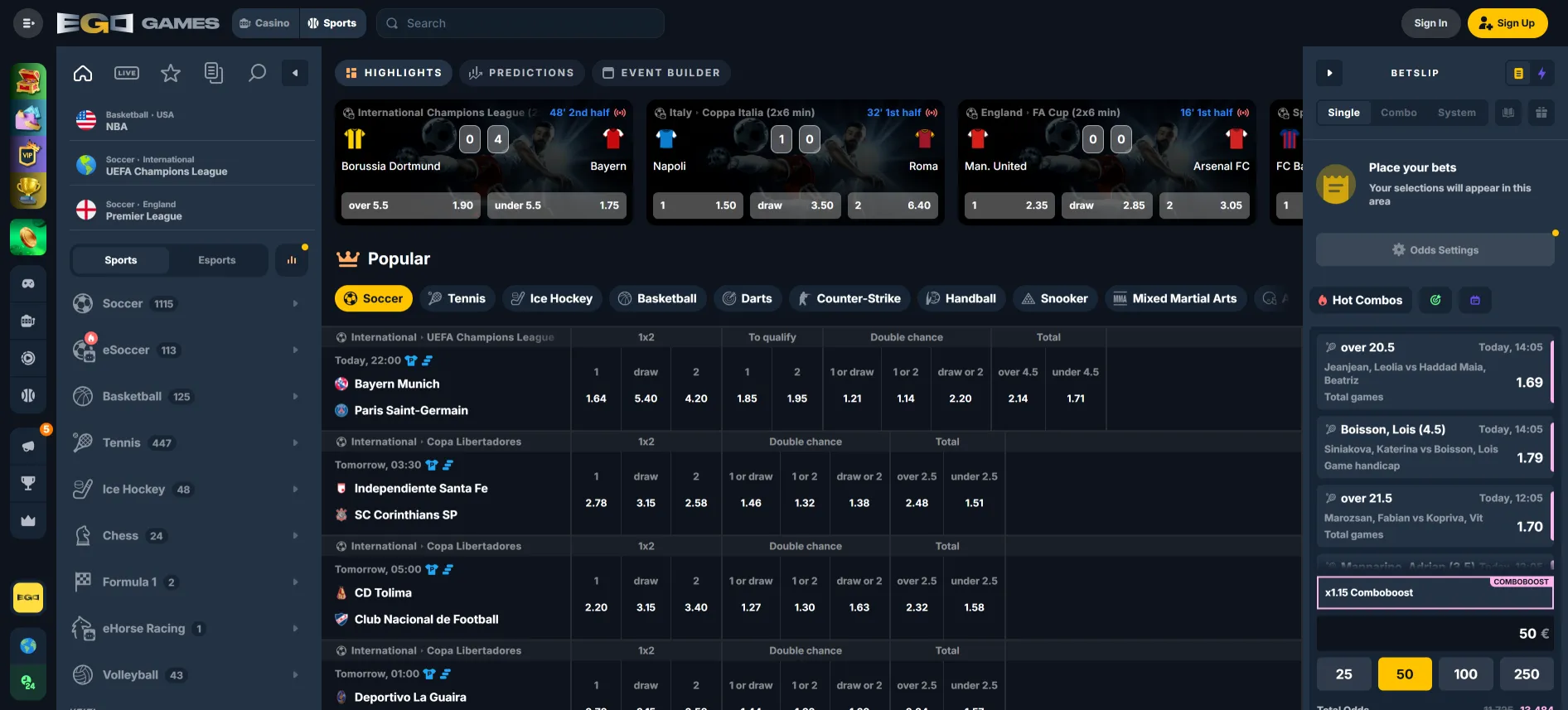
Task: Click the x1.15 Comboboost banner
Action: pos(1435,592)
